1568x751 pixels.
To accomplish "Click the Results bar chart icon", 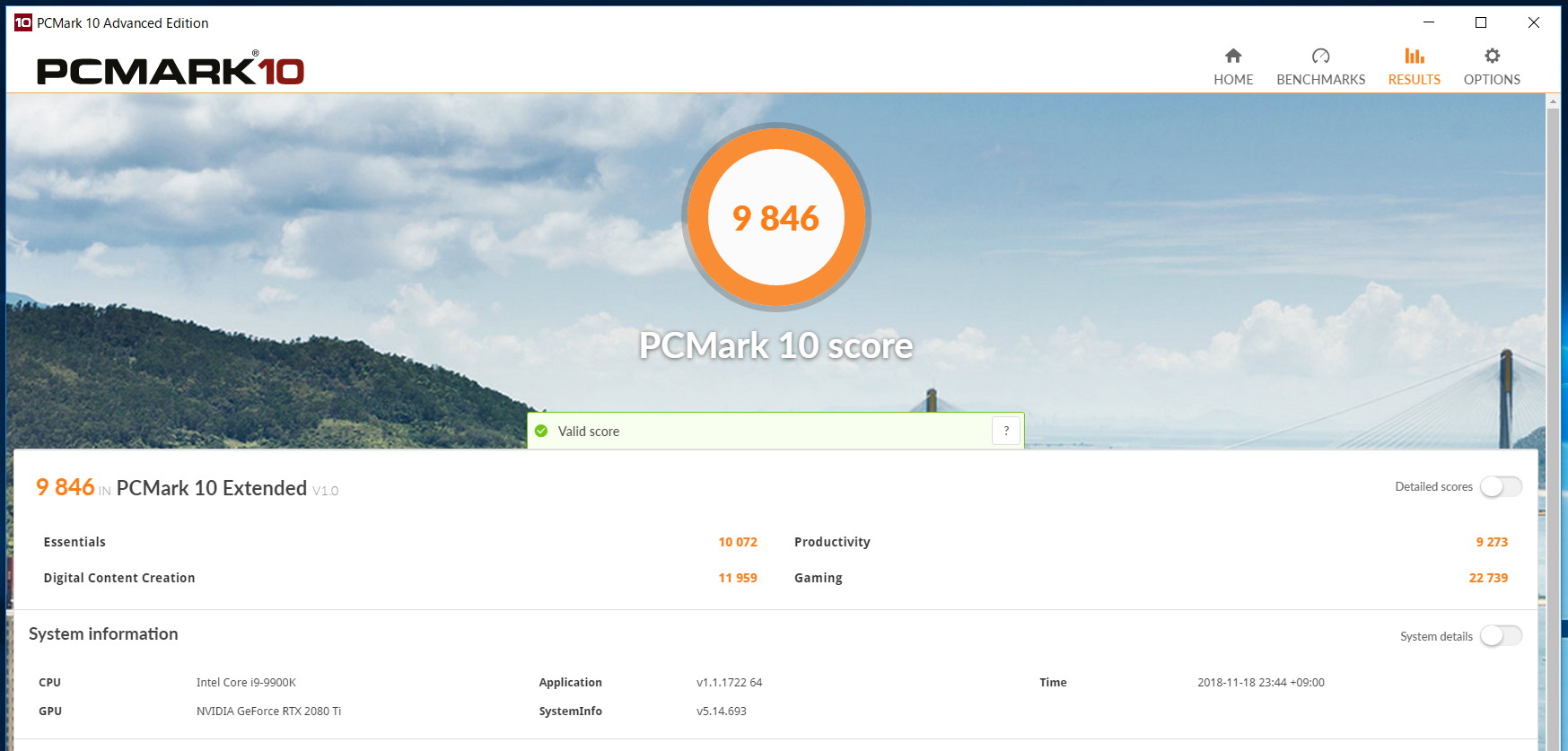I will pos(1415,56).
